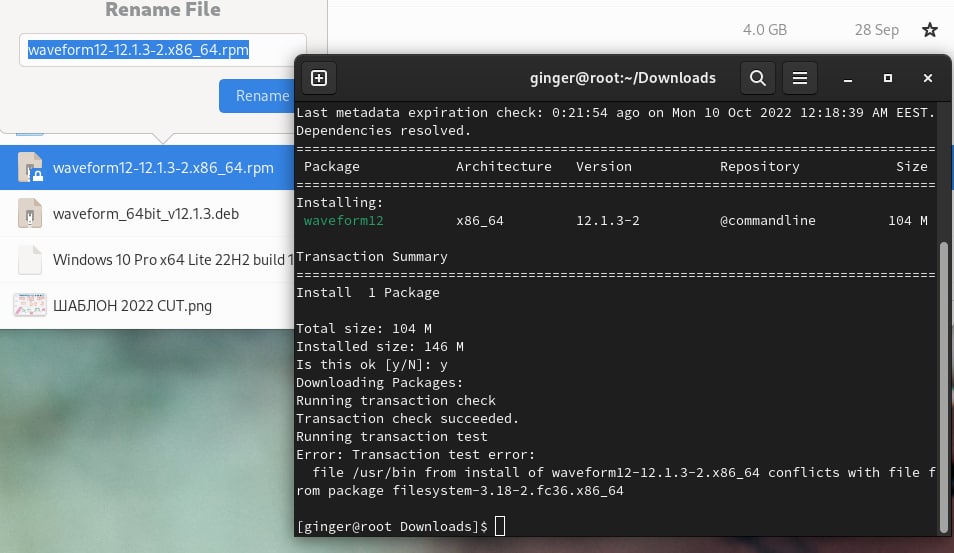Click the terminal title ginger@root:~/Downloads
The width and height of the screenshot is (954, 553).
[622, 78]
